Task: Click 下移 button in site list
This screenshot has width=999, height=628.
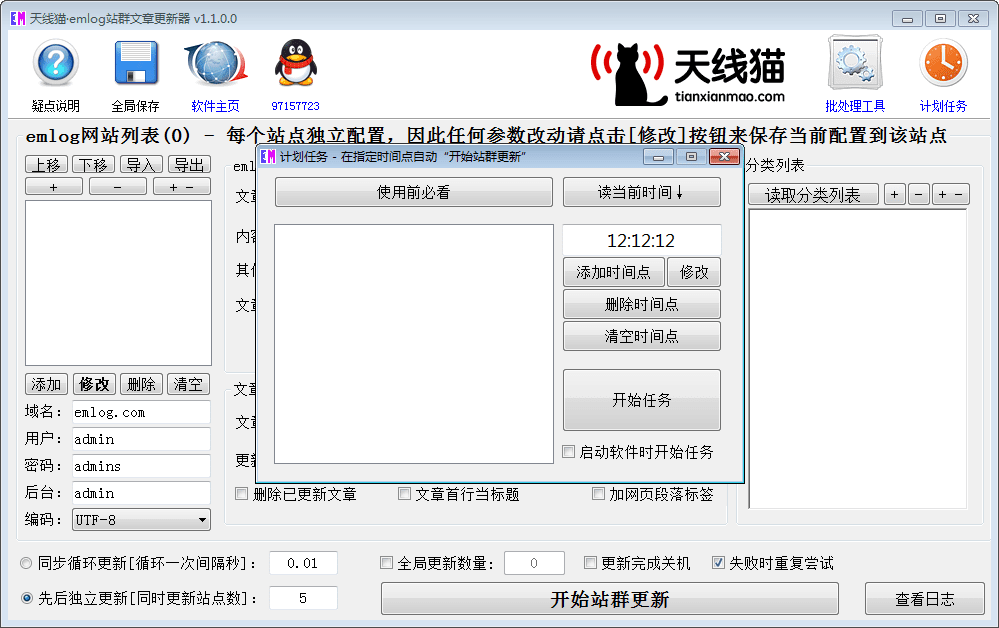Action: [x=94, y=164]
